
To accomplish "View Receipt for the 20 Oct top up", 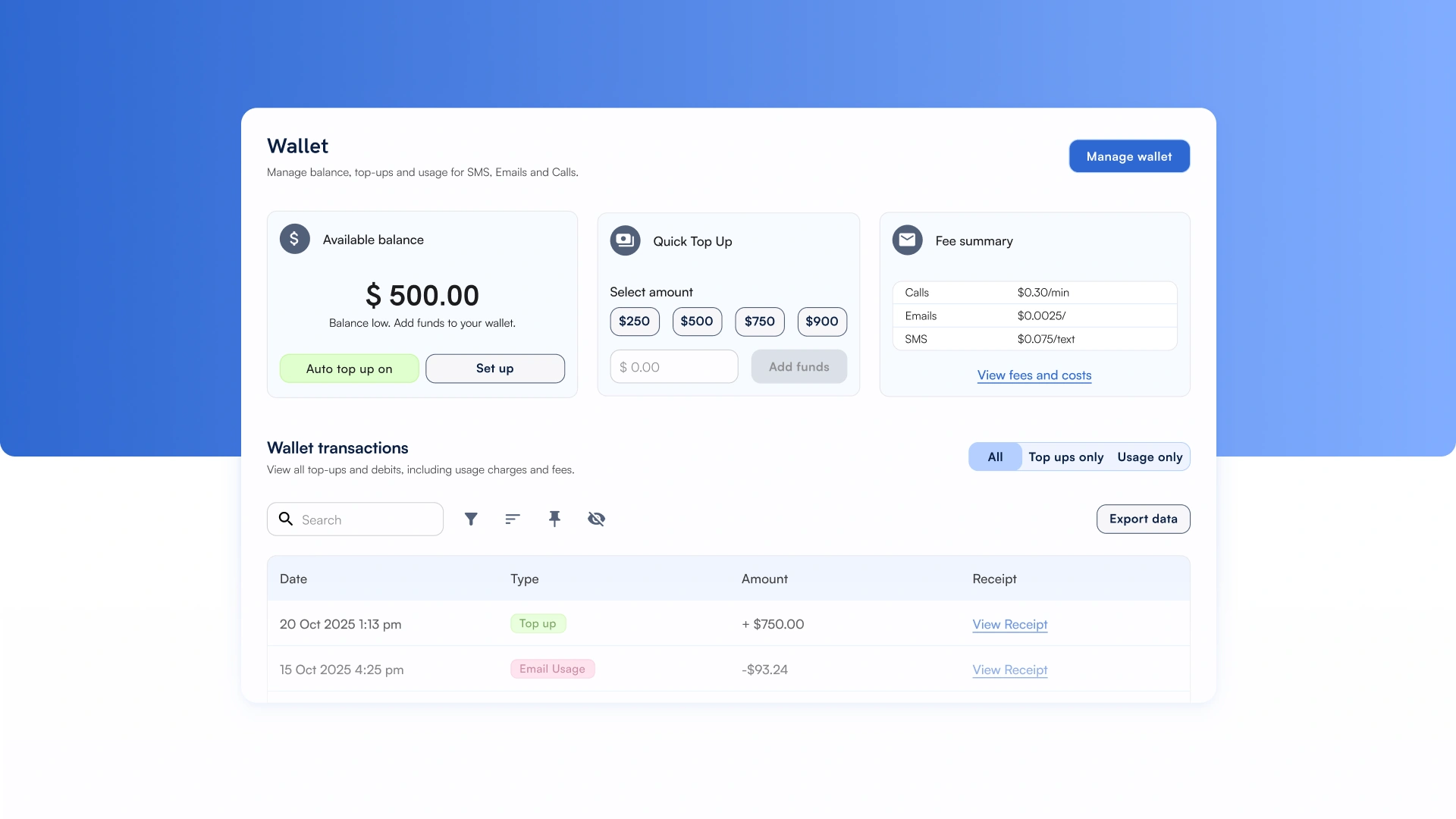I will point(1009,624).
